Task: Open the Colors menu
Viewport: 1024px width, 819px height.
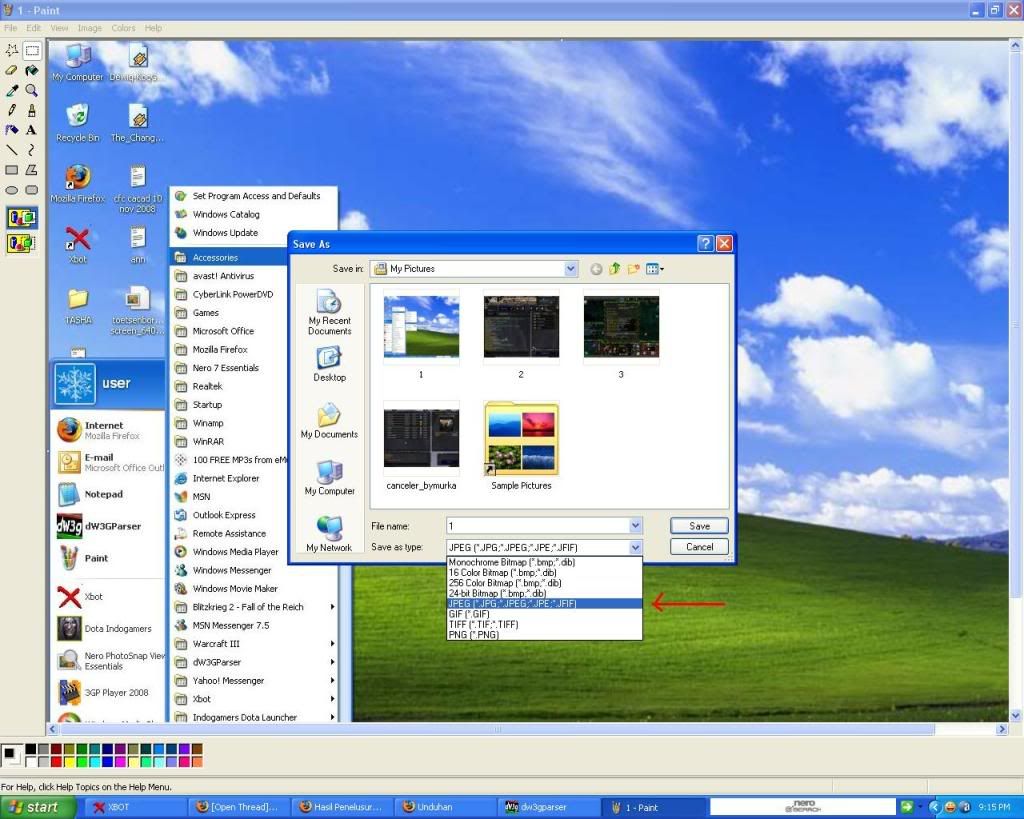Action: click(x=123, y=28)
